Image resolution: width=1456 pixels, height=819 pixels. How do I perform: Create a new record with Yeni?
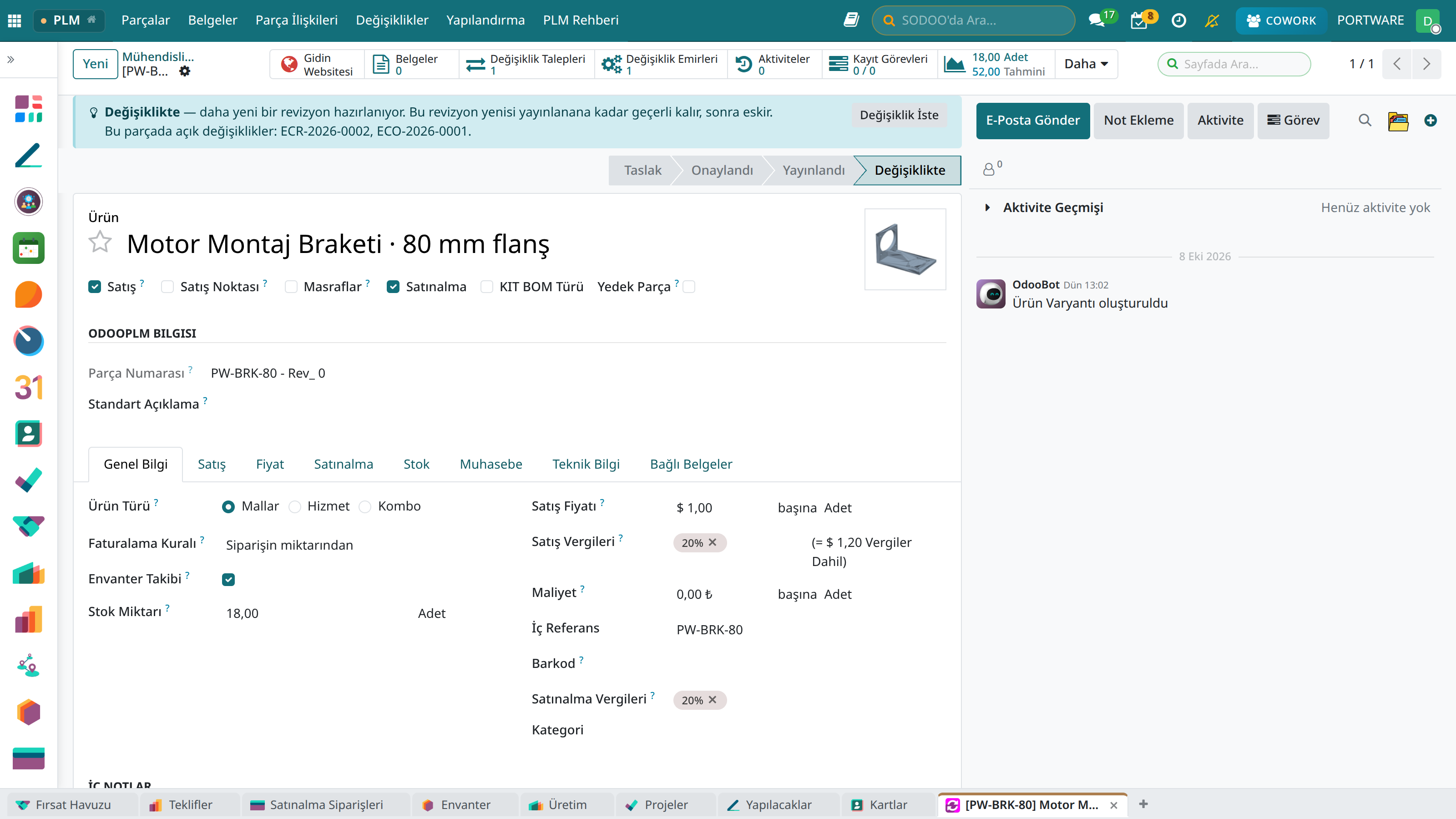(95, 64)
